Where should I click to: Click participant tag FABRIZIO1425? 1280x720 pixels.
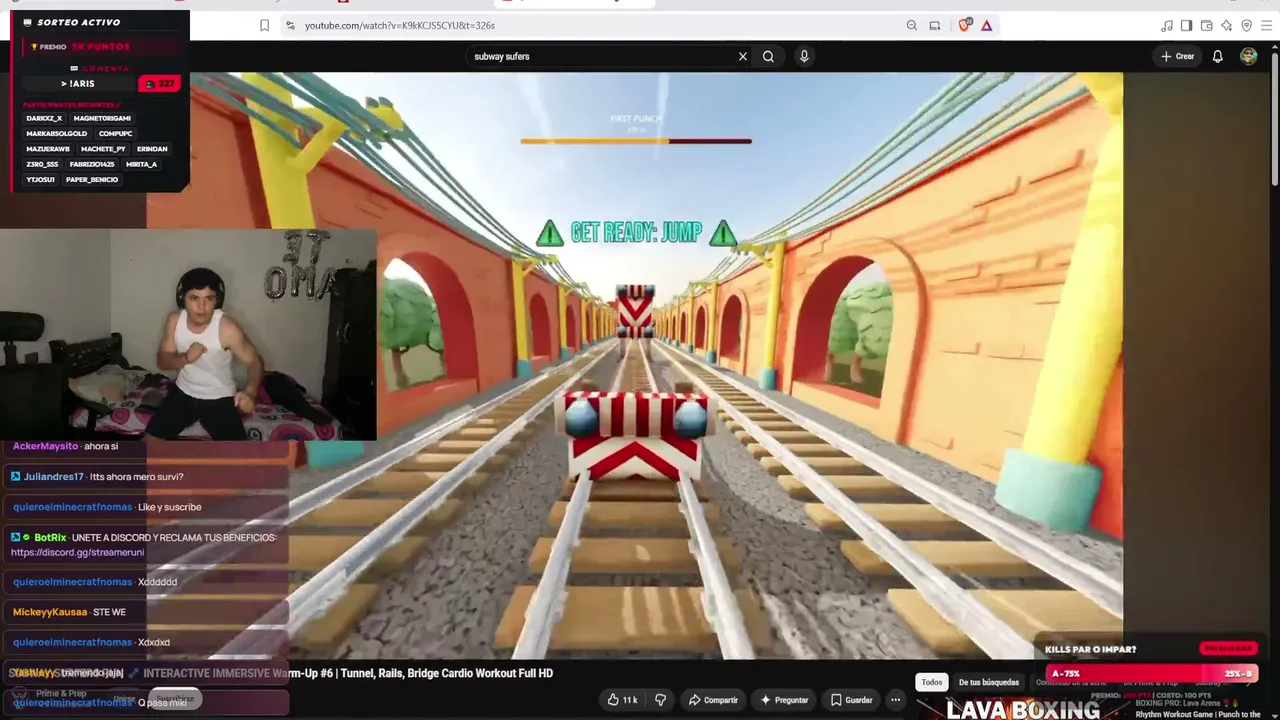click(92, 164)
